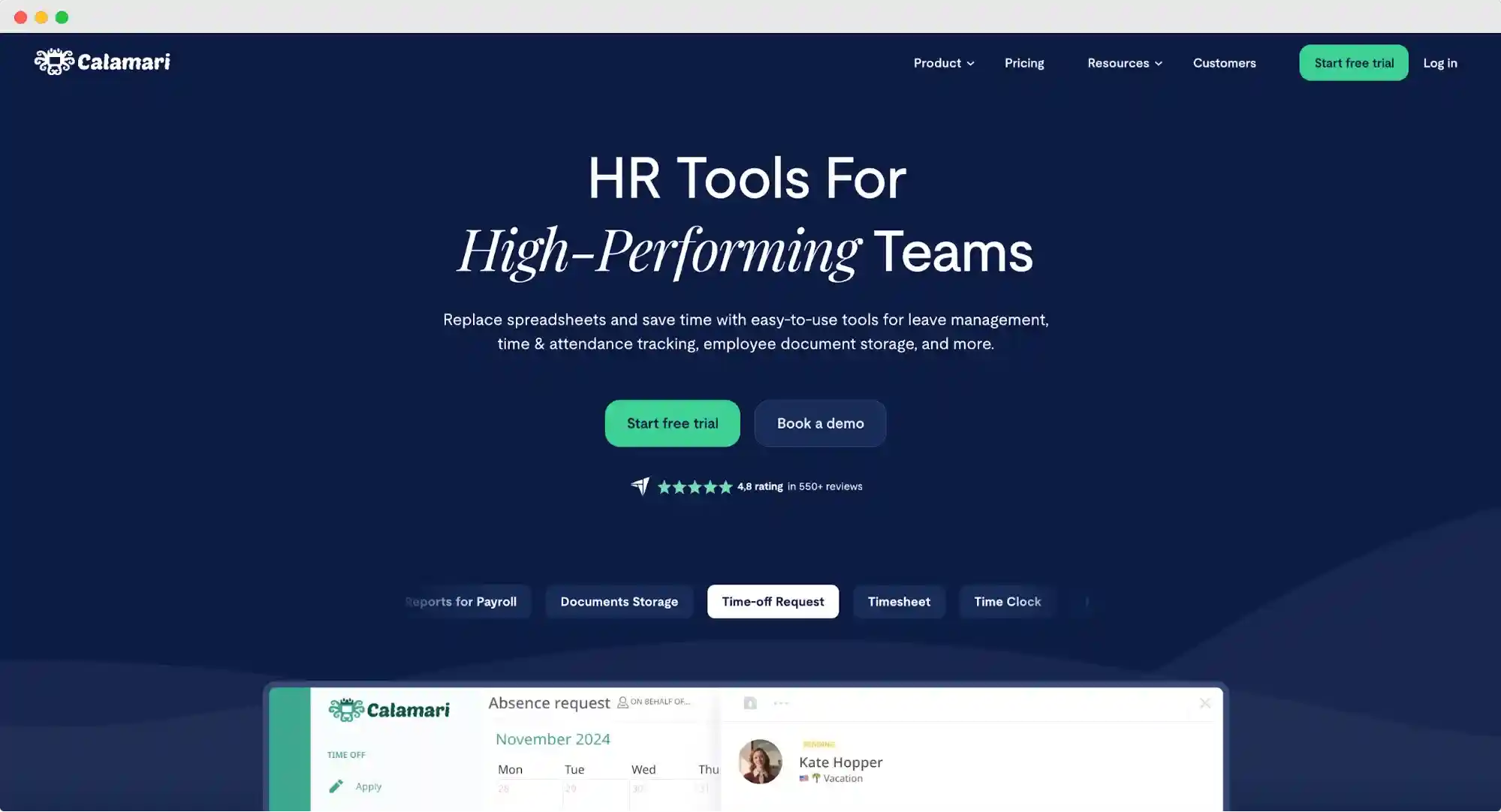Viewport: 1501px width, 812px height.
Task: Click the header Start free trial button
Action: coord(1354,63)
